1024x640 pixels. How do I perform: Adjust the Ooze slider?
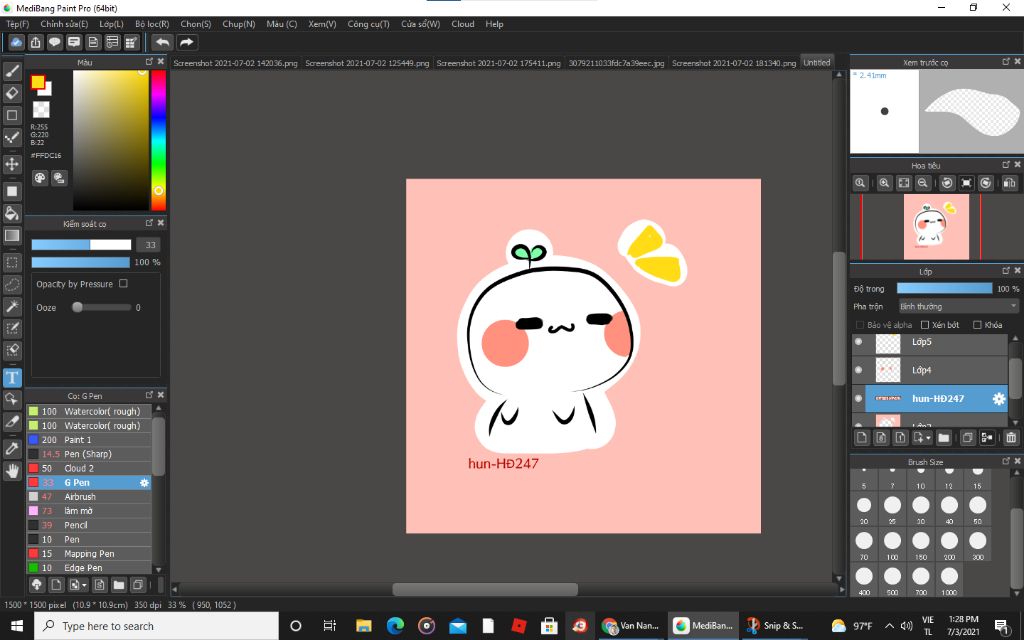point(101,307)
